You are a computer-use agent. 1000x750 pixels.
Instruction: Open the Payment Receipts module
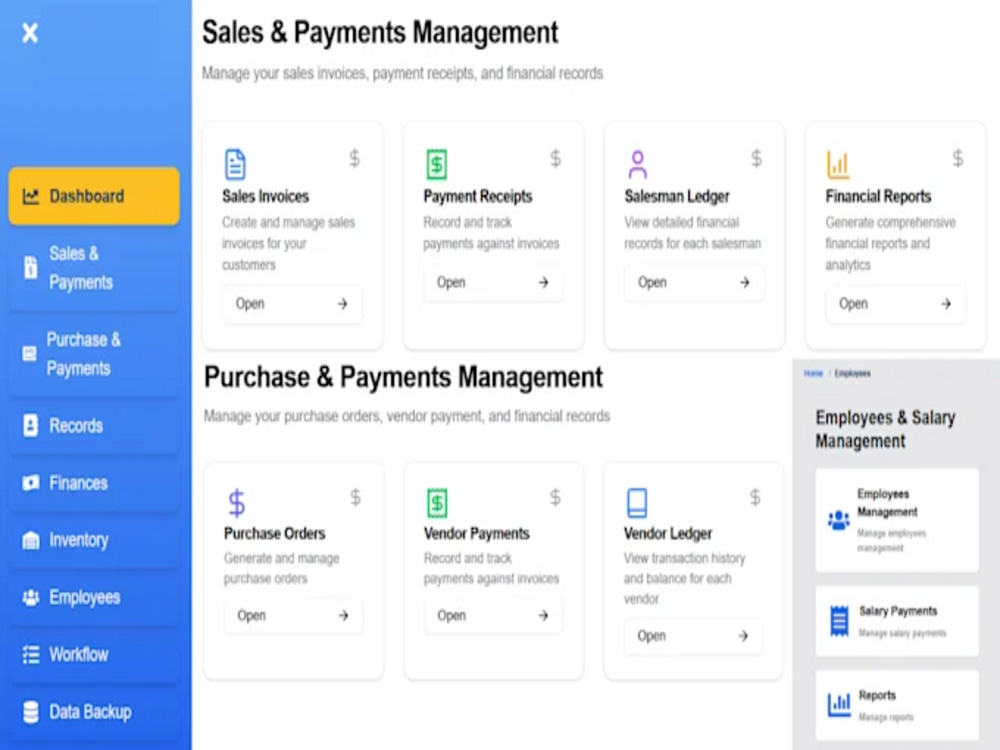pos(493,282)
